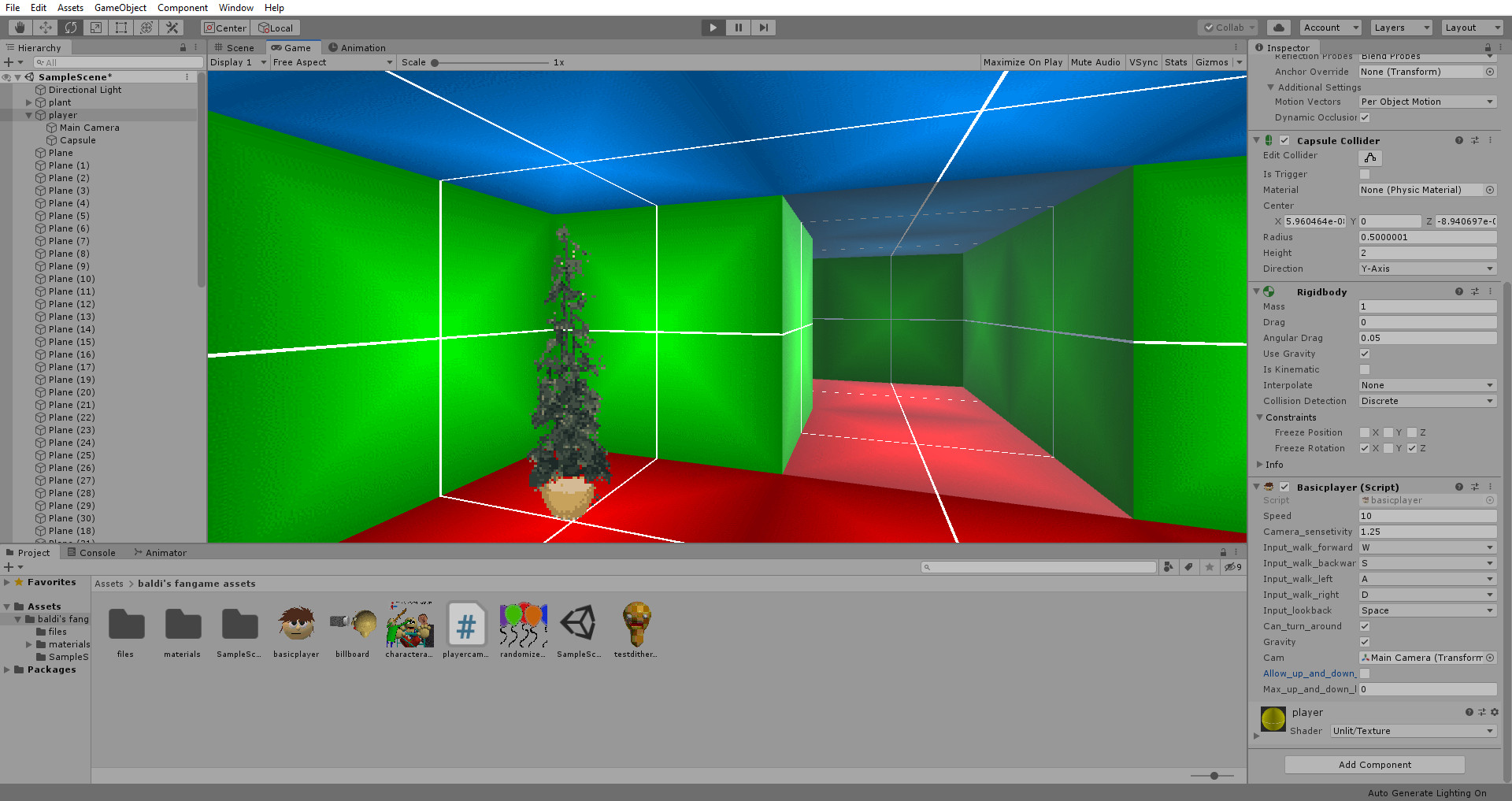Image resolution: width=1512 pixels, height=801 pixels.
Task: Open the Component menu
Action: pyautogui.click(x=183, y=8)
